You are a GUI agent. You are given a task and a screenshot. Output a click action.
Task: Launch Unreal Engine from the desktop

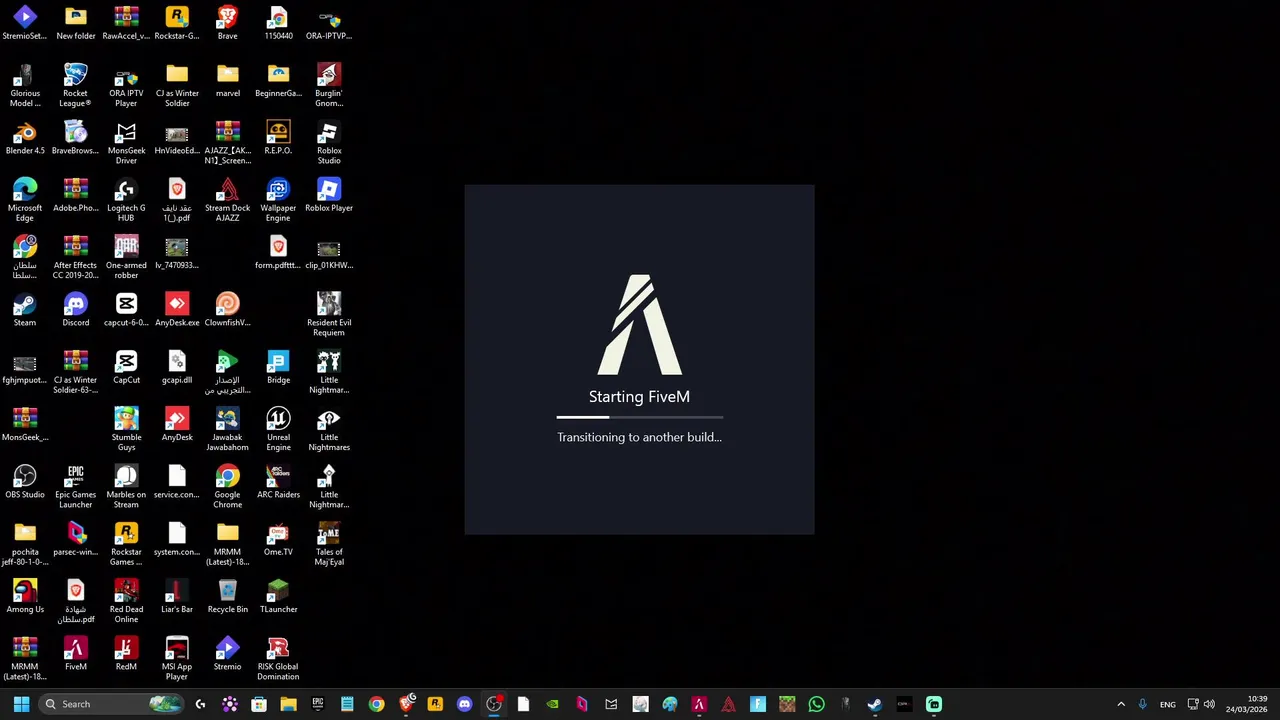point(278,429)
